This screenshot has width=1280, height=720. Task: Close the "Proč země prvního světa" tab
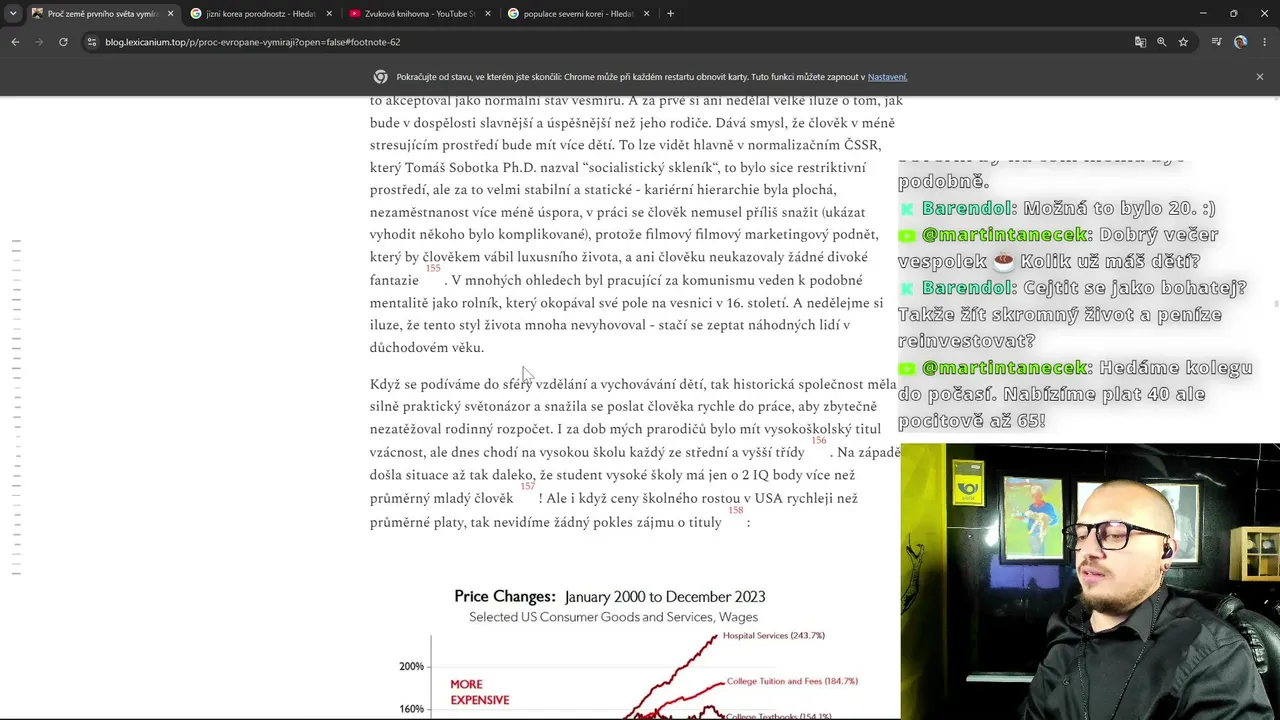click(x=170, y=14)
